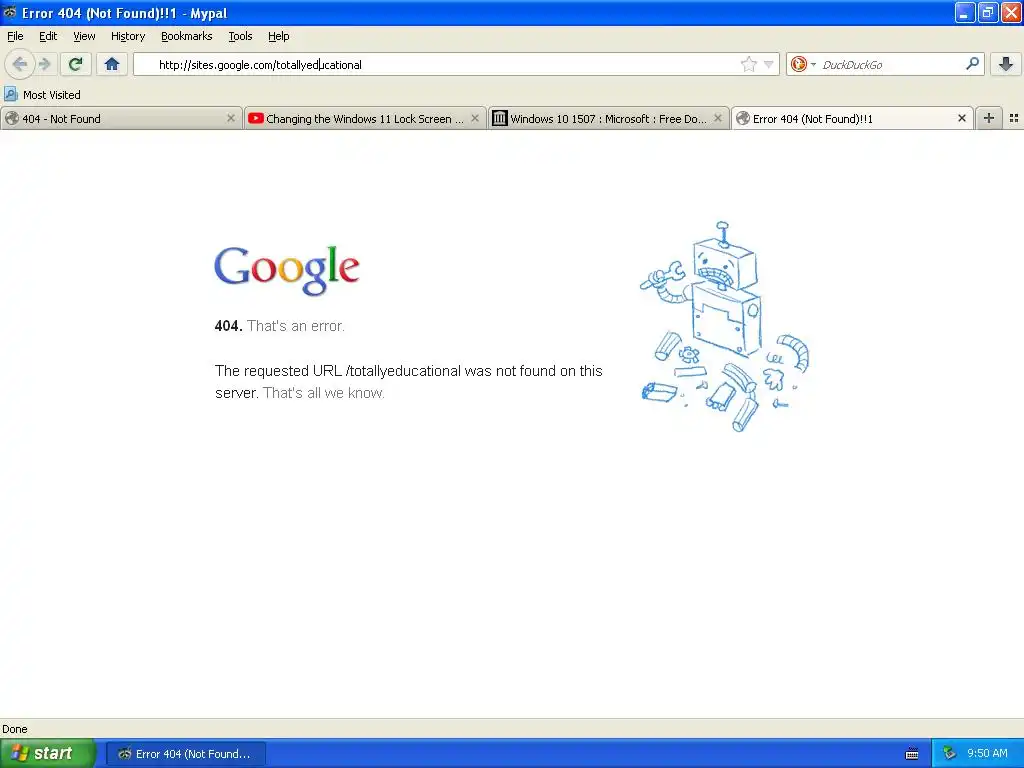Click the Google logo

click(x=287, y=270)
